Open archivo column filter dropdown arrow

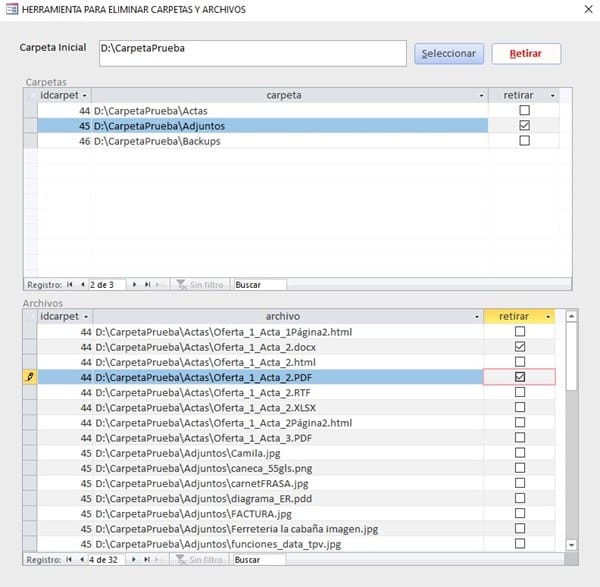(x=476, y=317)
